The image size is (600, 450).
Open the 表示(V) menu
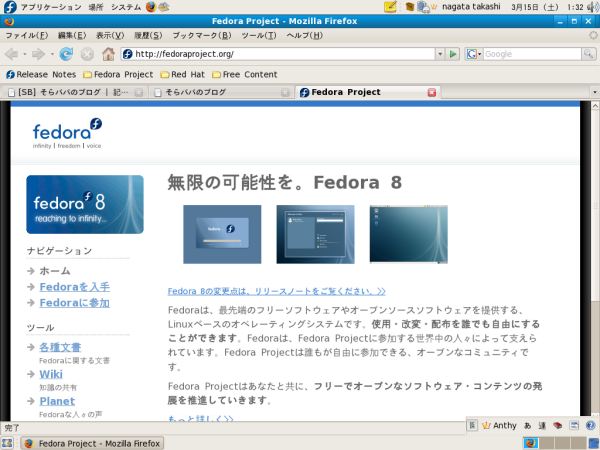point(110,36)
